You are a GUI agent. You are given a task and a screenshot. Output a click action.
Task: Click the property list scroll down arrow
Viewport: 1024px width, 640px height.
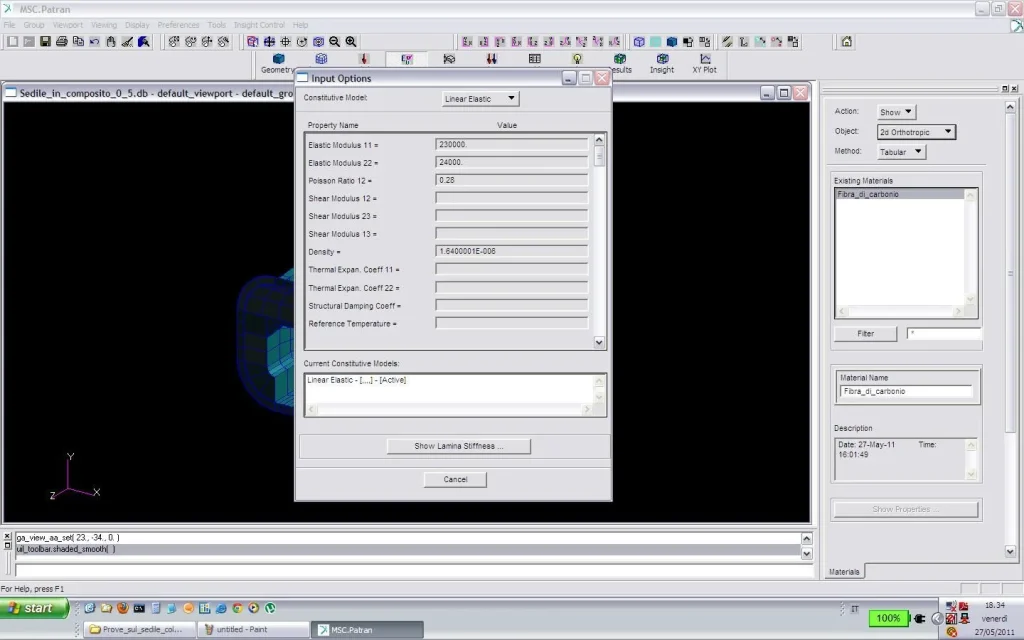click(x=599, y=343)
